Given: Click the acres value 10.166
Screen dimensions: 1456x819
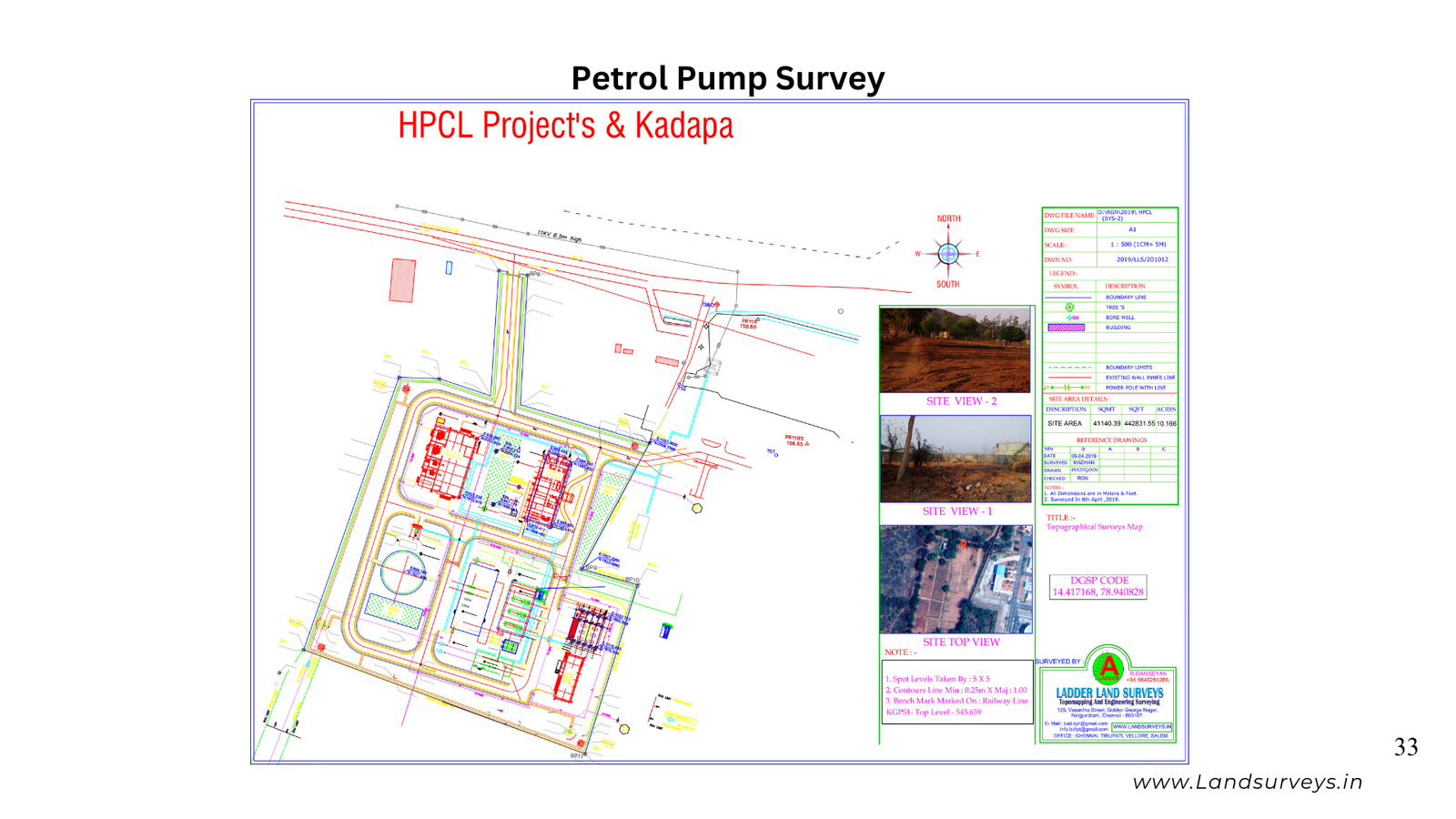Looking at the screenshot, I should [1167, 423].
